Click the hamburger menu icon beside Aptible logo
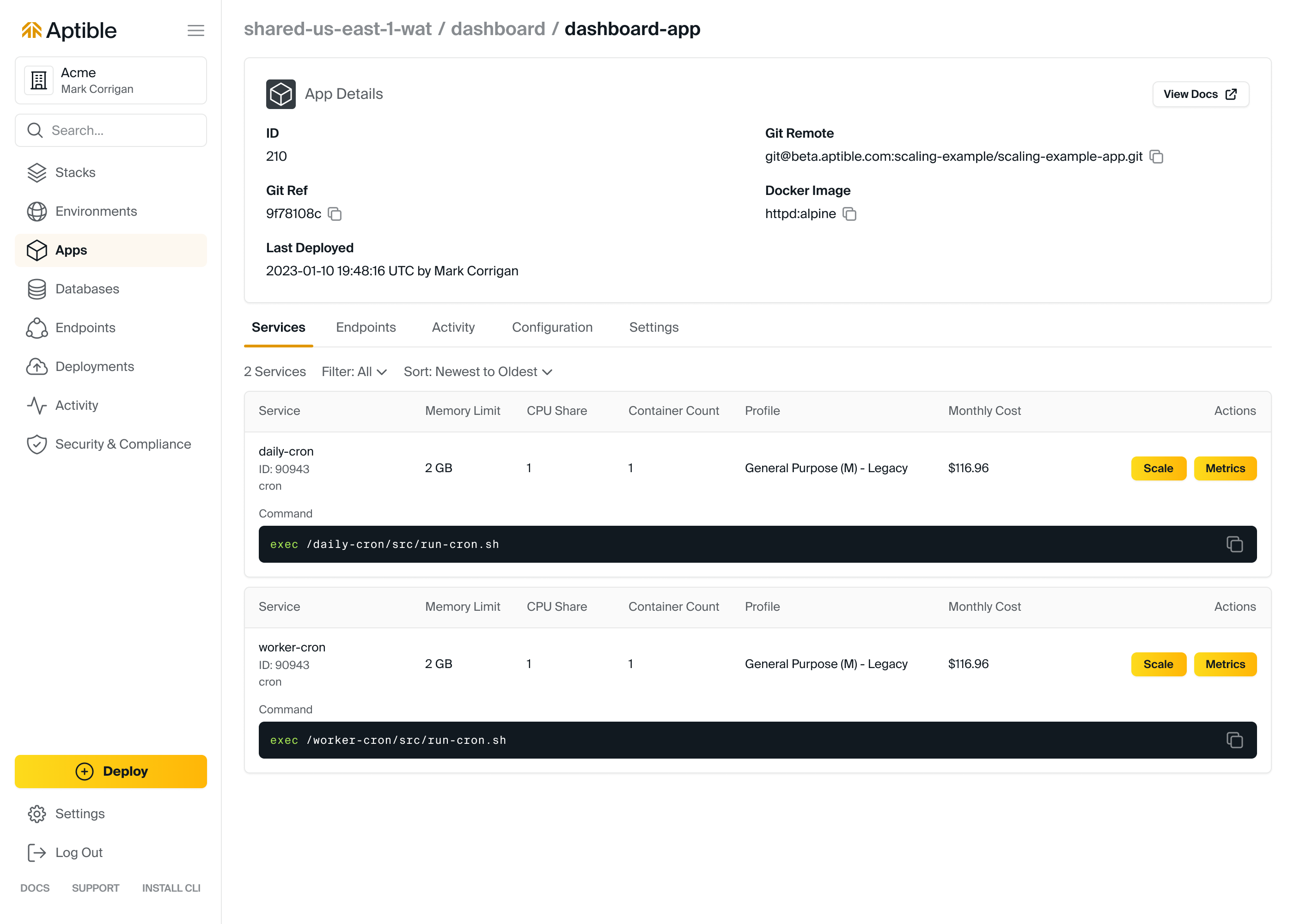The width and height of the screenshot is (1294, 924). 196,31
